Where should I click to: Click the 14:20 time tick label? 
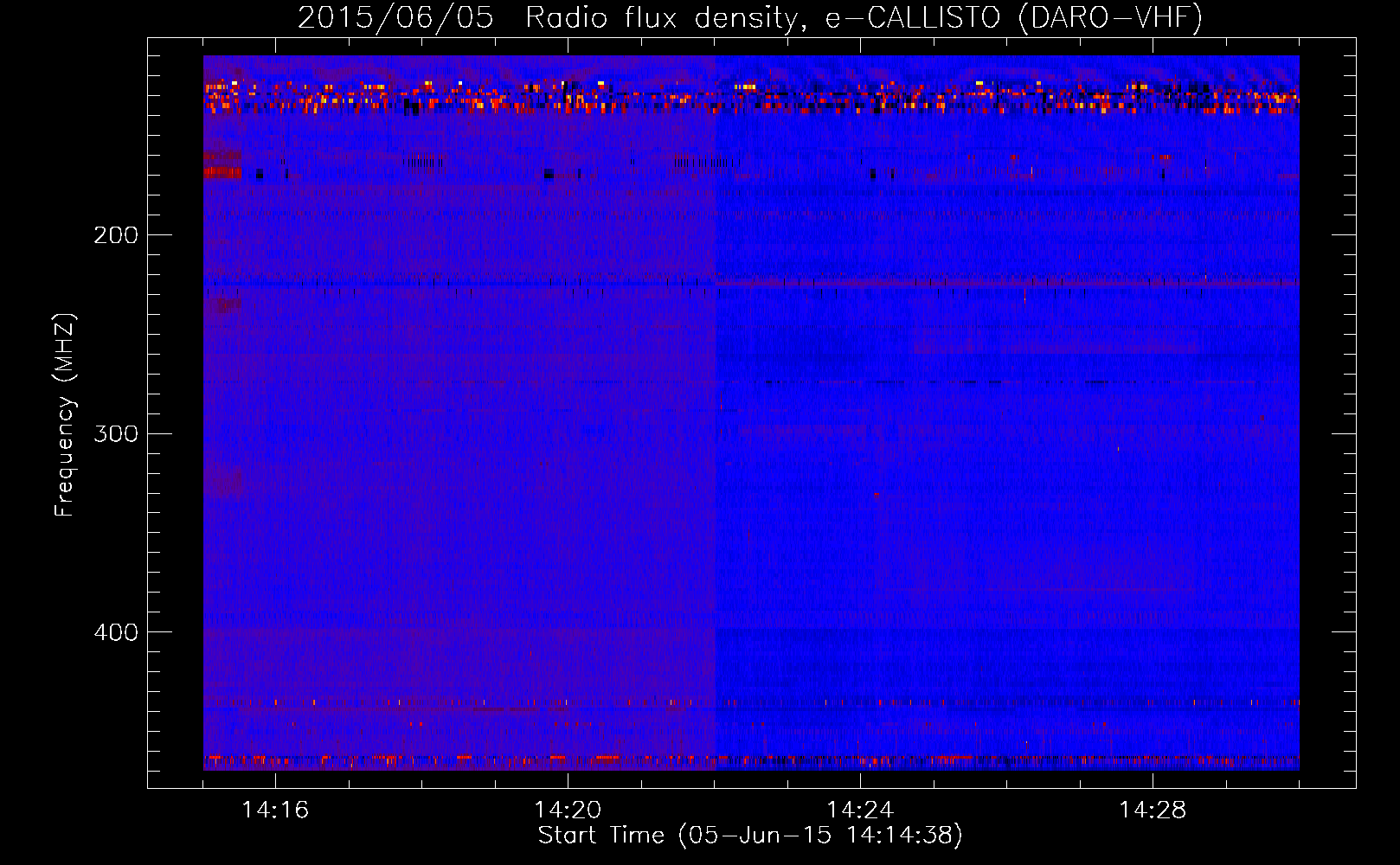(x=568, y=811)
